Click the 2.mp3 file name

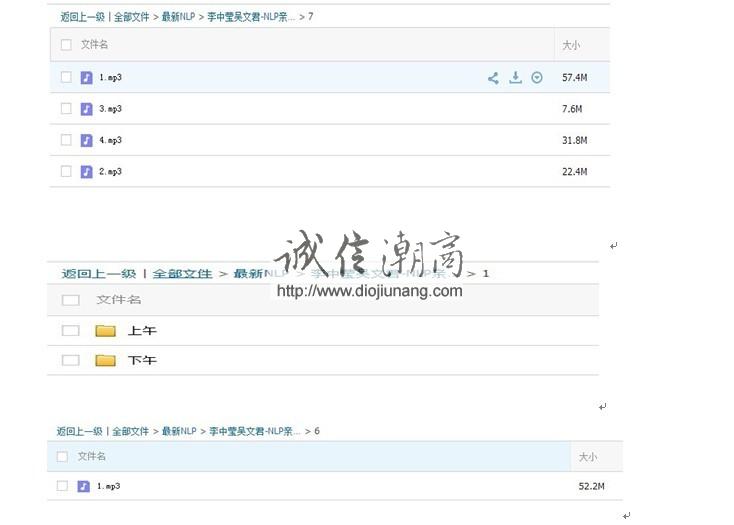110,171
